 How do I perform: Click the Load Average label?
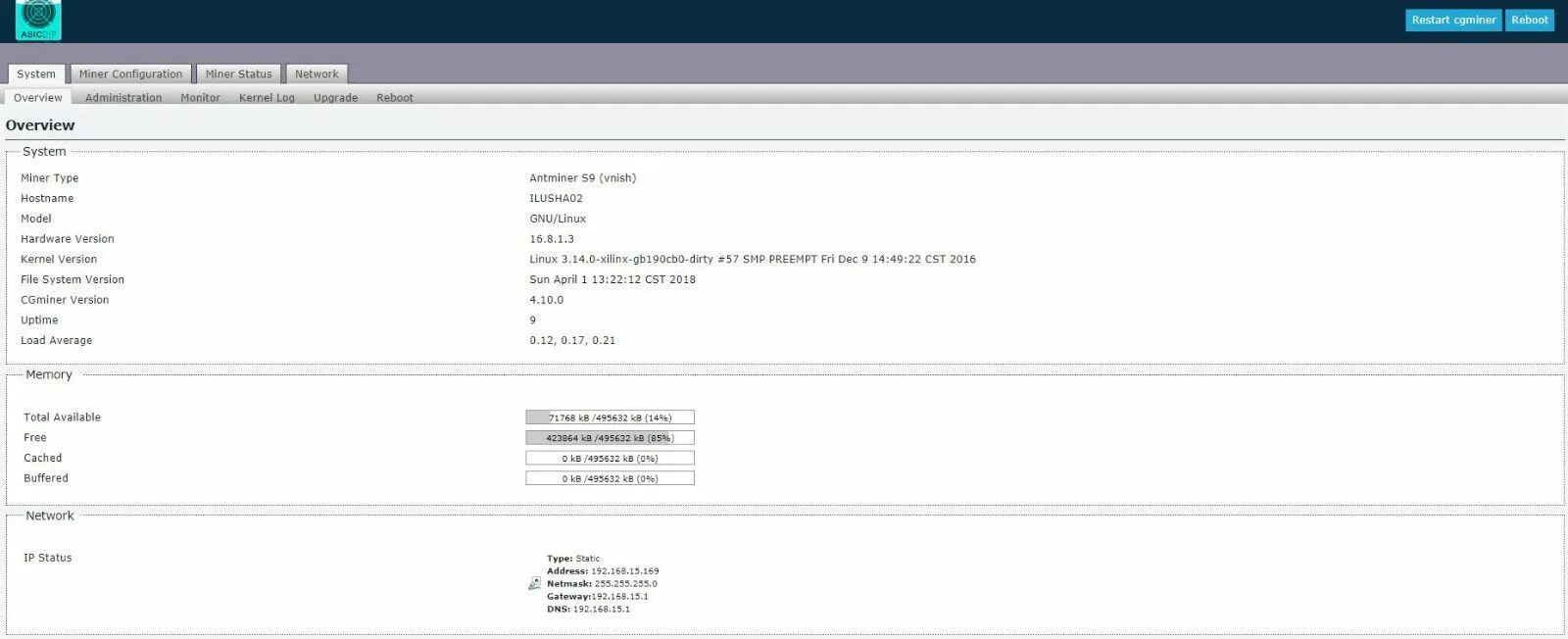[x=57, y=340]
